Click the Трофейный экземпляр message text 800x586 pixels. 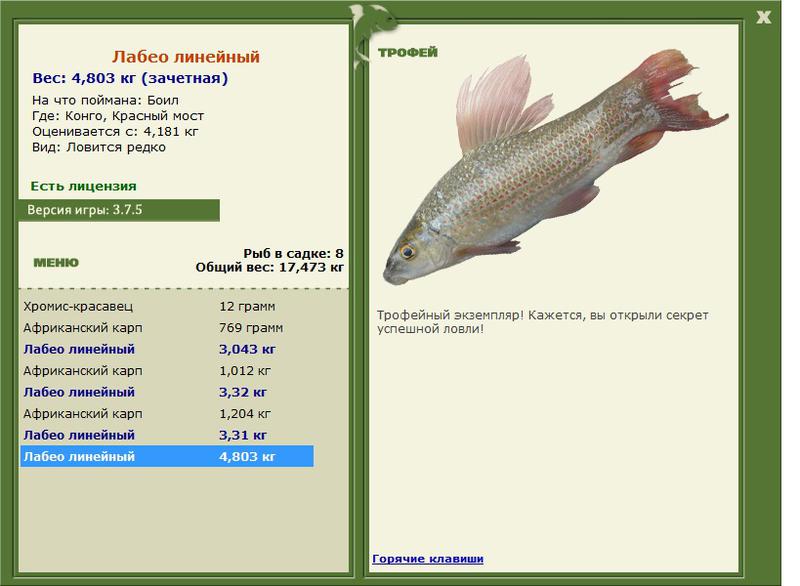[543, 322]
